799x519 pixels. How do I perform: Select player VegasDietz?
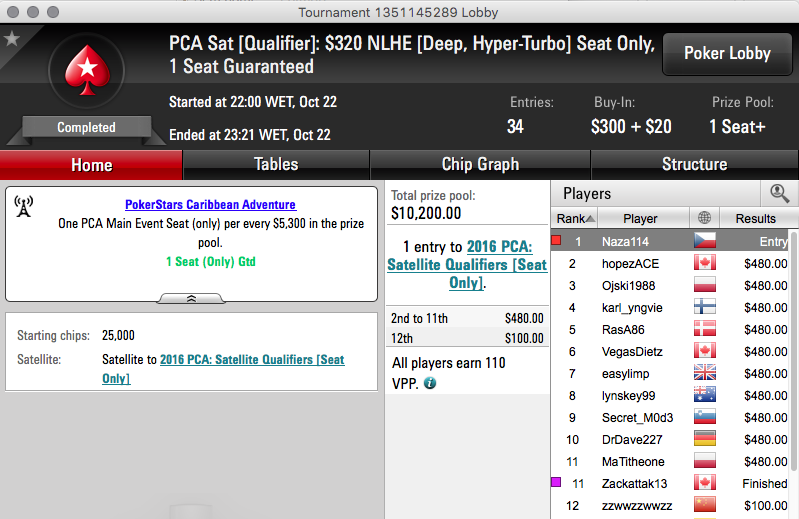pos(632,351)
